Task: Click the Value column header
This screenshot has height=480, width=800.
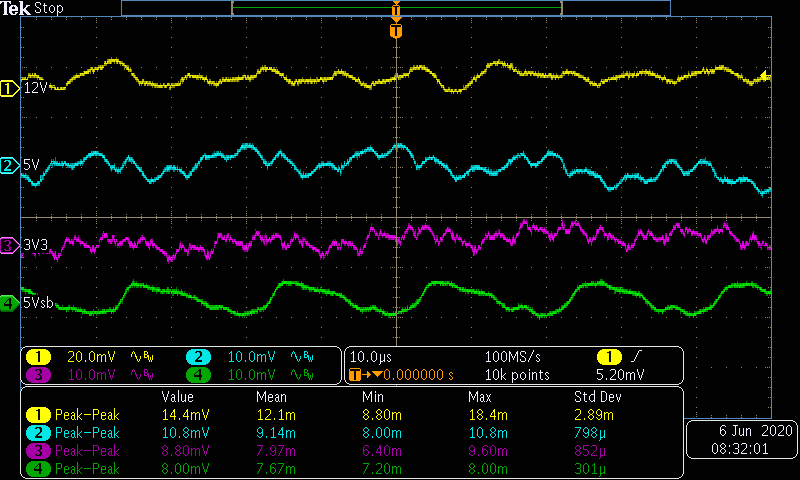Action: [x=177, y=397]
